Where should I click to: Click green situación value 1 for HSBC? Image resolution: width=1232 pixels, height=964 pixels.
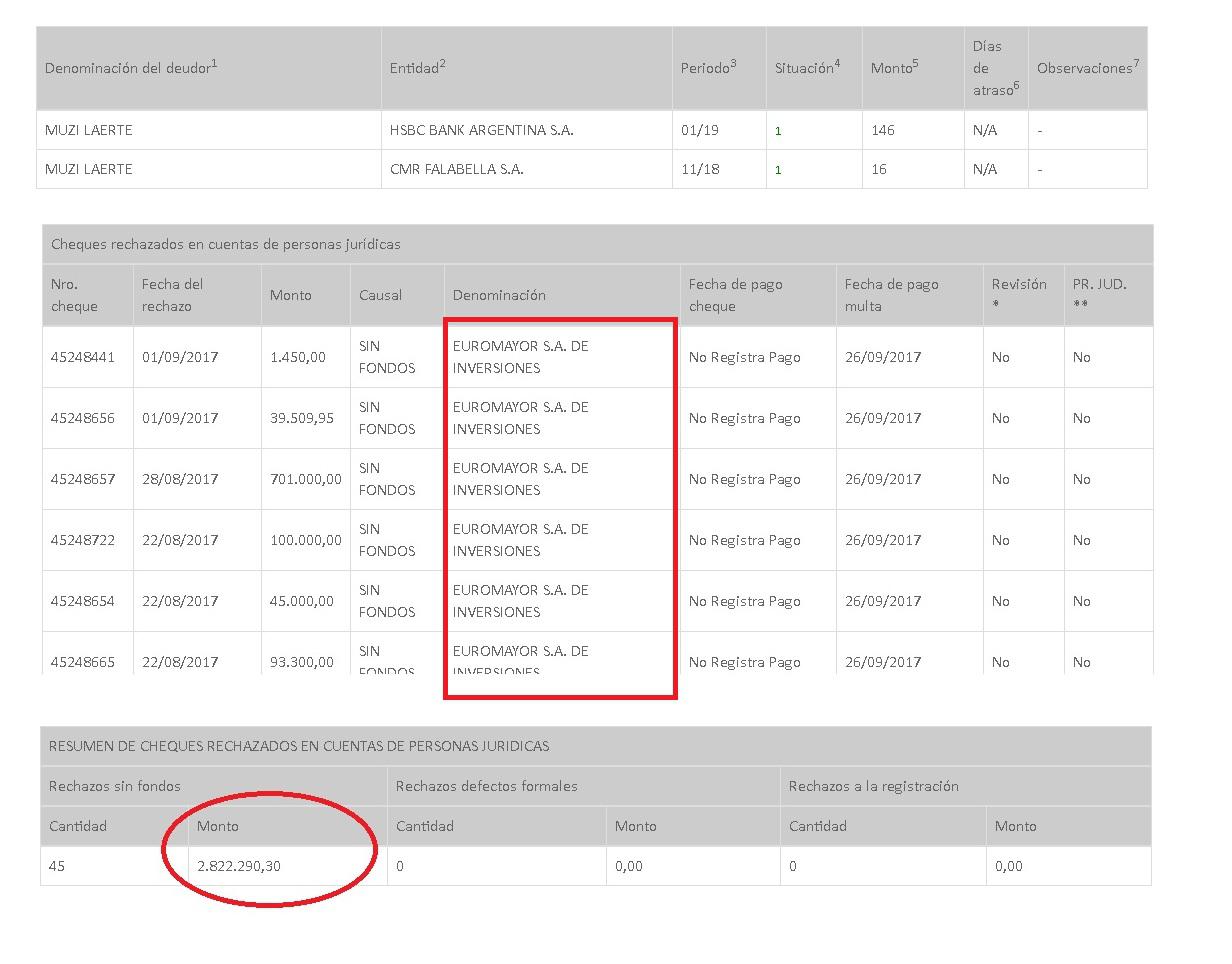pos(779,130)
